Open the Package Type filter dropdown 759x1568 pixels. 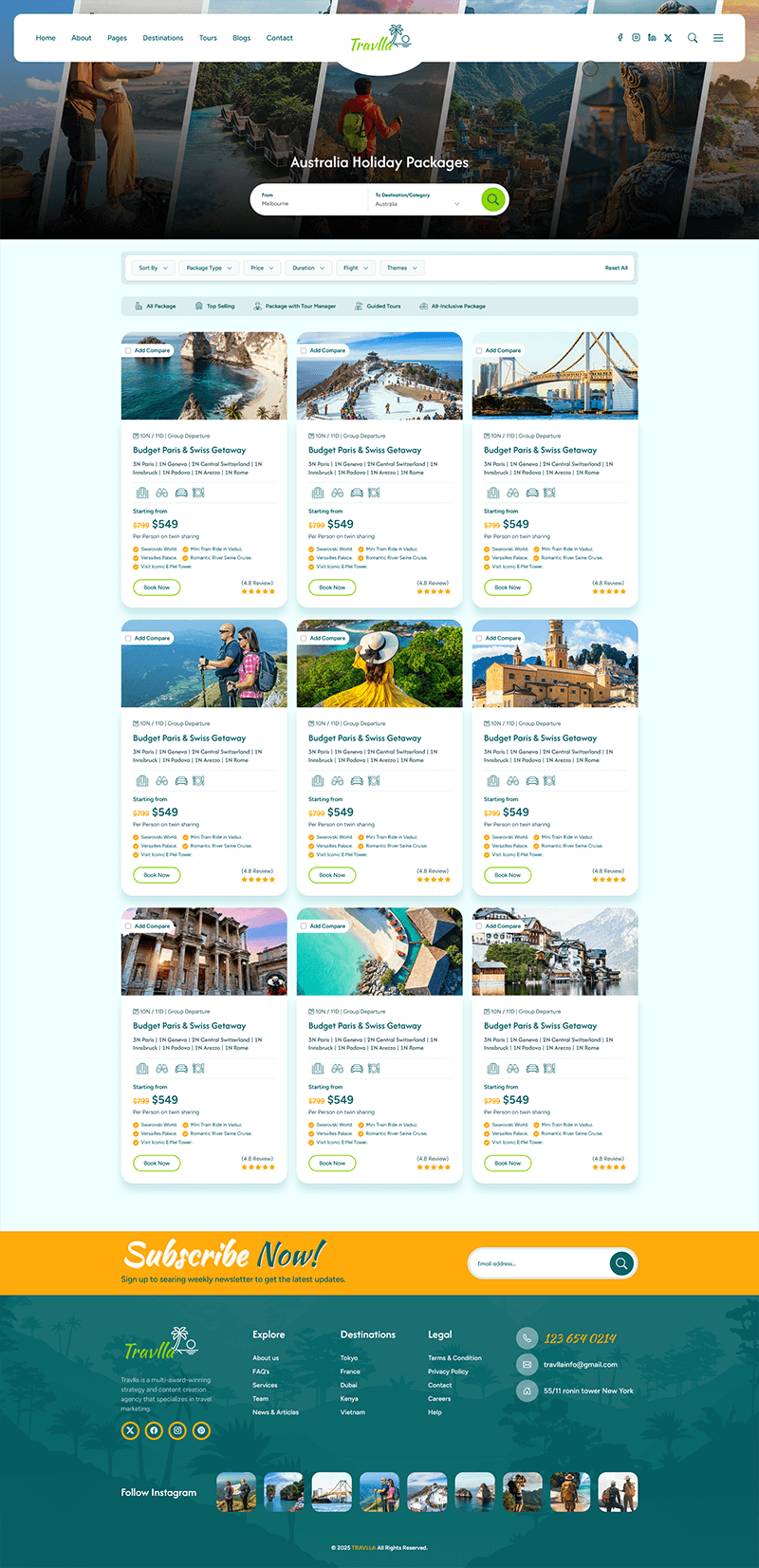tap(209, 268)
